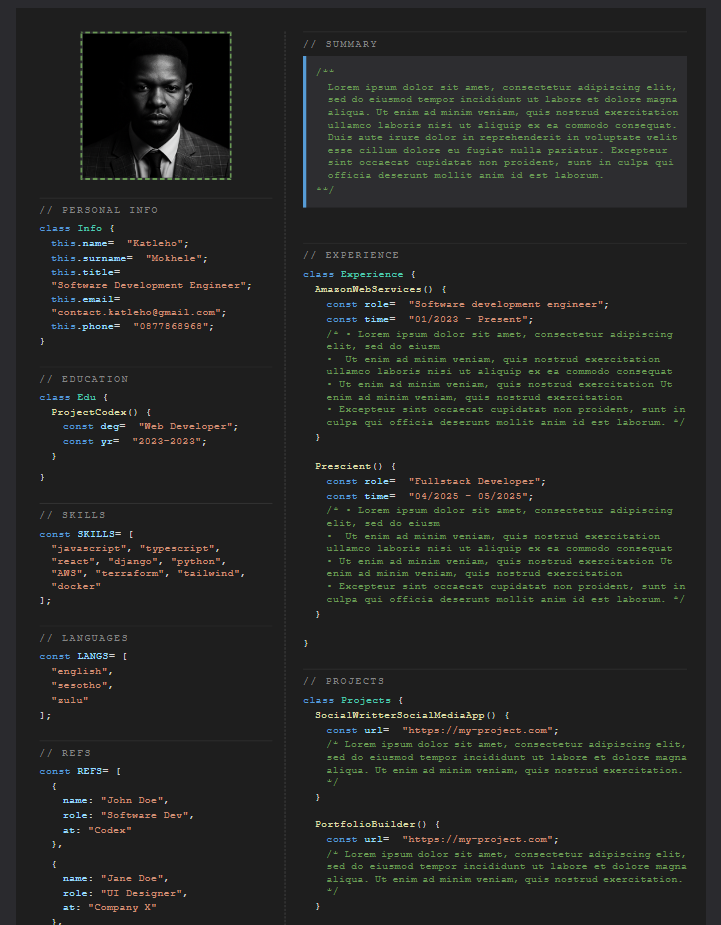Click the "python" skill

tap(198, 562)
